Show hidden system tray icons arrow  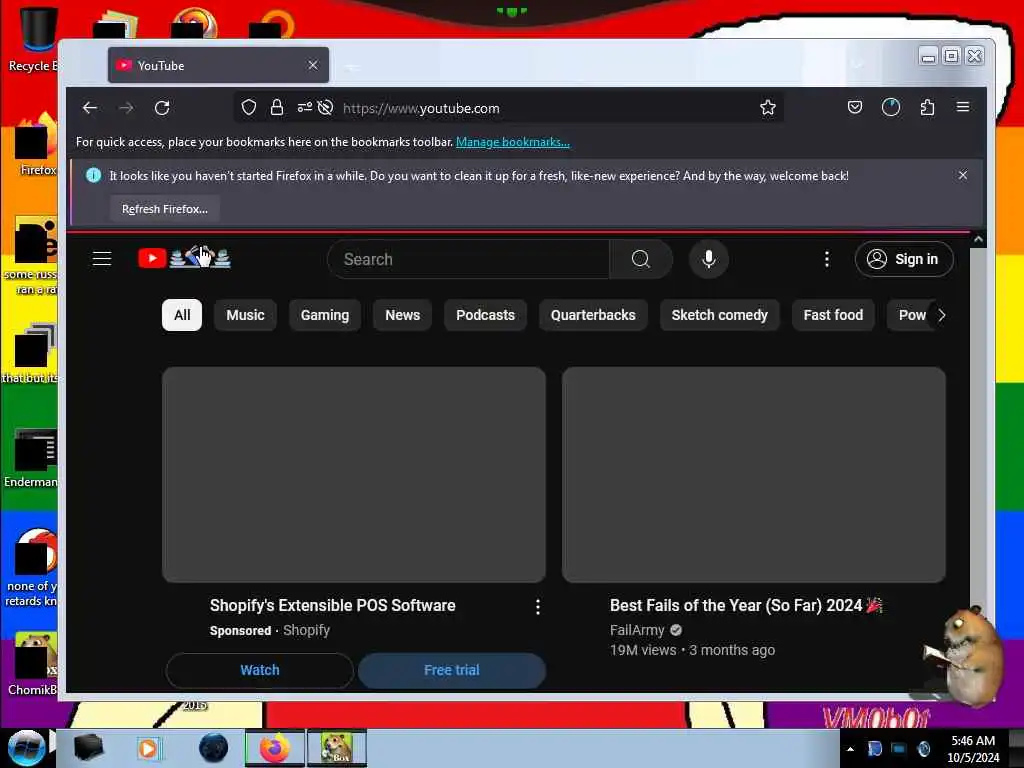coord(850,749)
